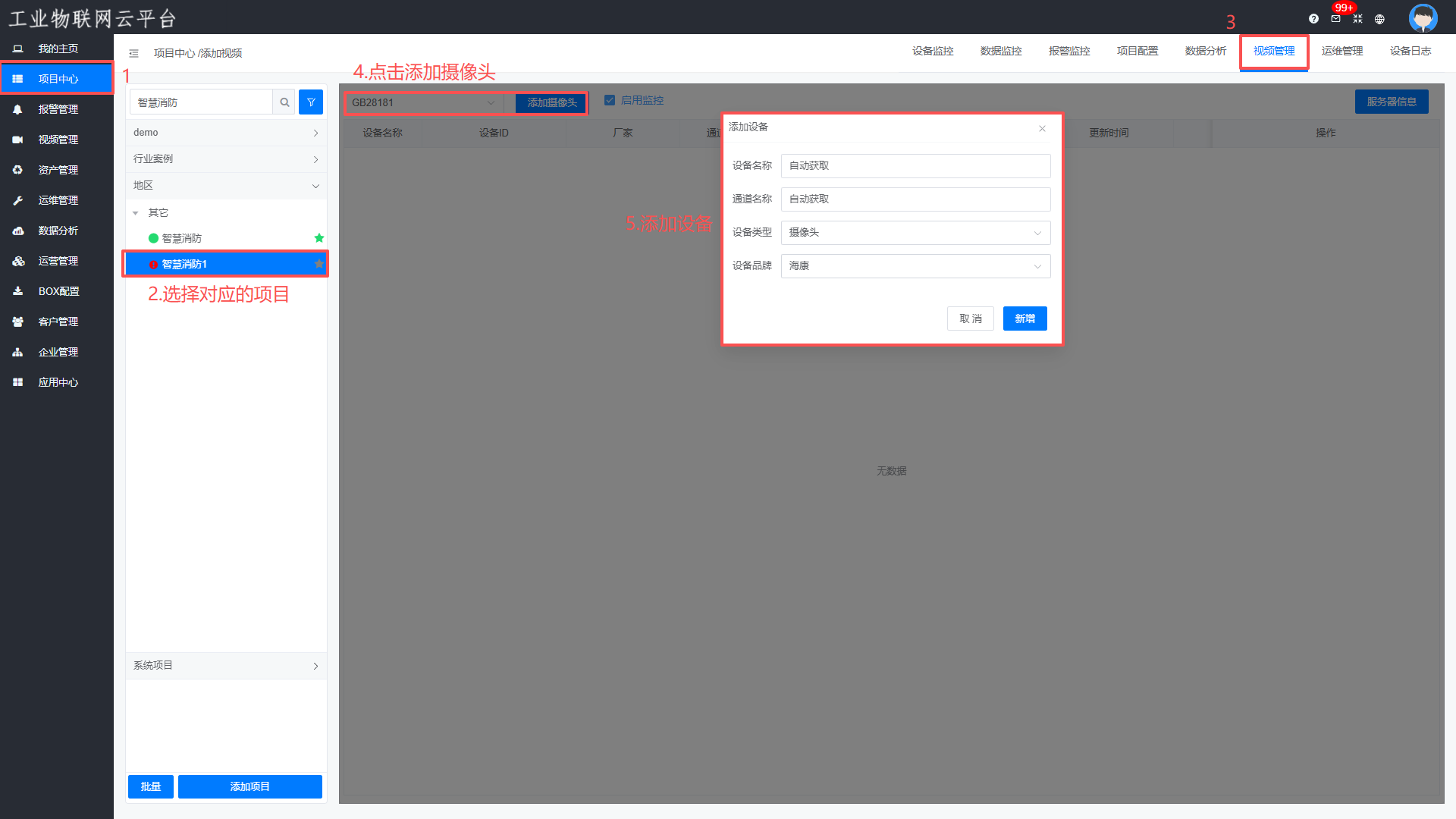
Task: Click the user avatar in top right
Action: pos(1423,17)
